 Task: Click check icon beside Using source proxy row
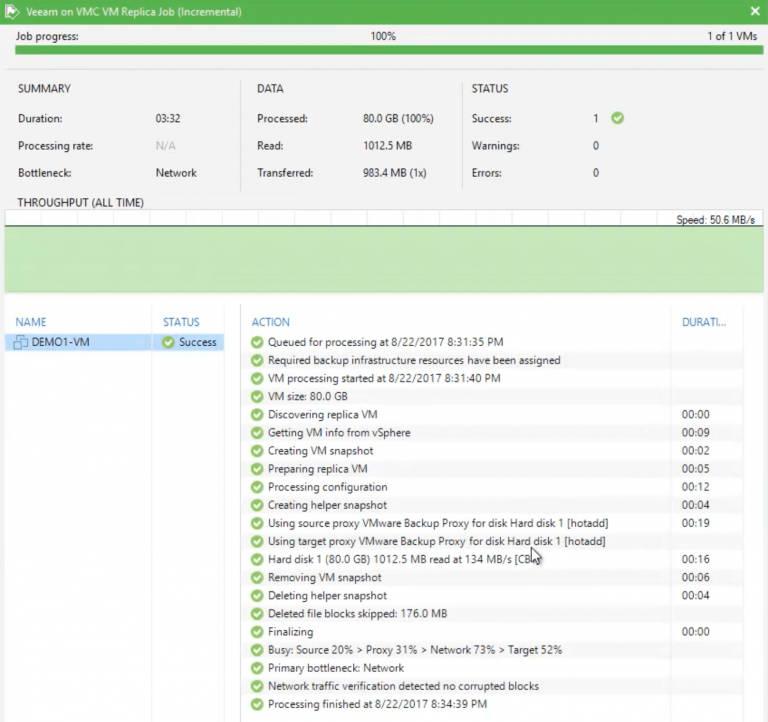coord(257,523)
